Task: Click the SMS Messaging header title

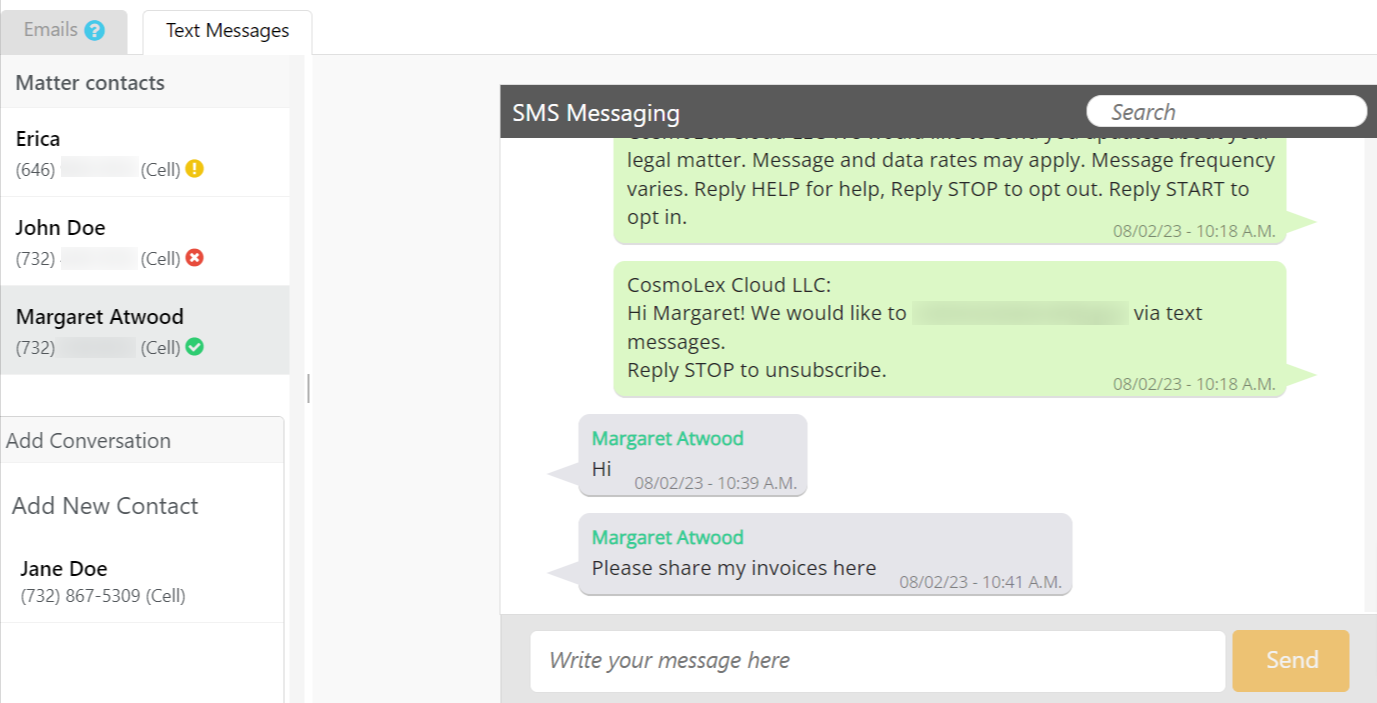Action: pos(596,113)
